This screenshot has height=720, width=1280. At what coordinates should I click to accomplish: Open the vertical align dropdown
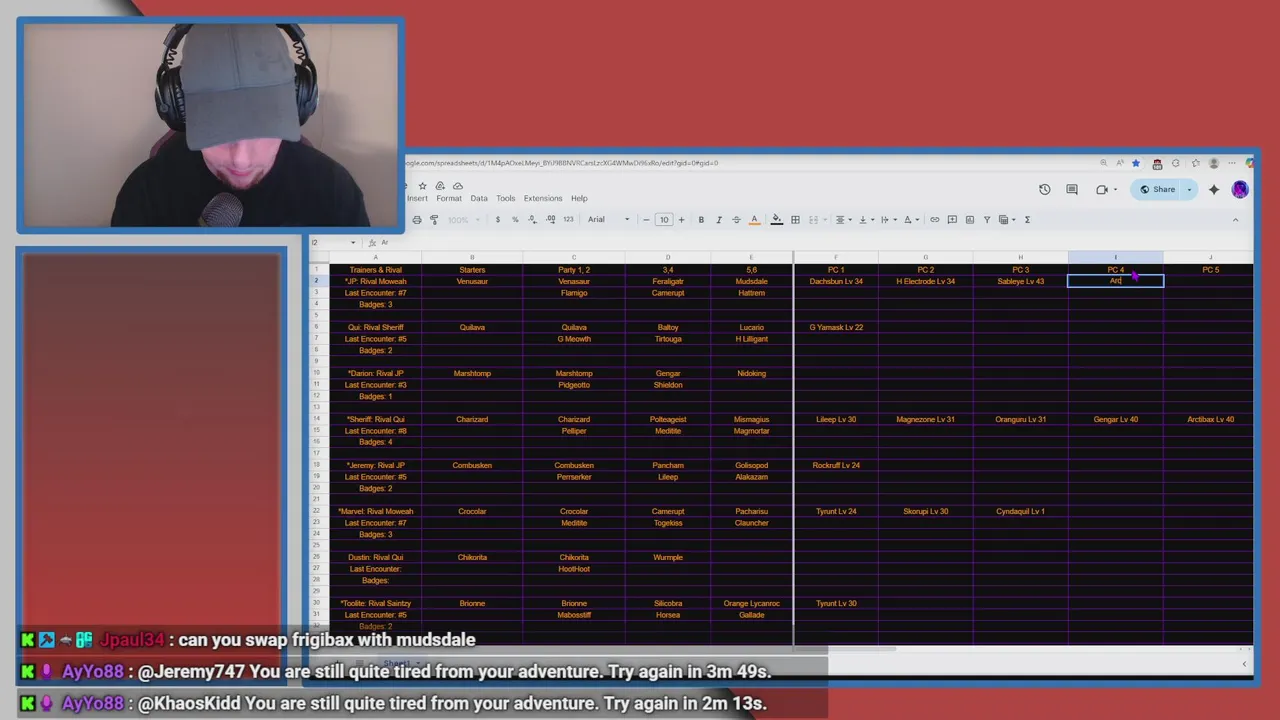[x=866, y=219]
